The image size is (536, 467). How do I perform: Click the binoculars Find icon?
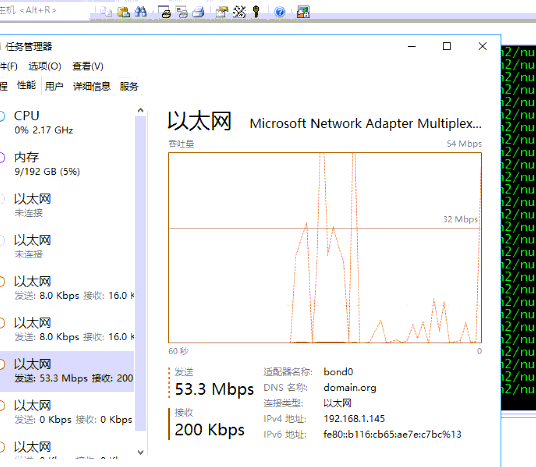click(x=140, y=12)
